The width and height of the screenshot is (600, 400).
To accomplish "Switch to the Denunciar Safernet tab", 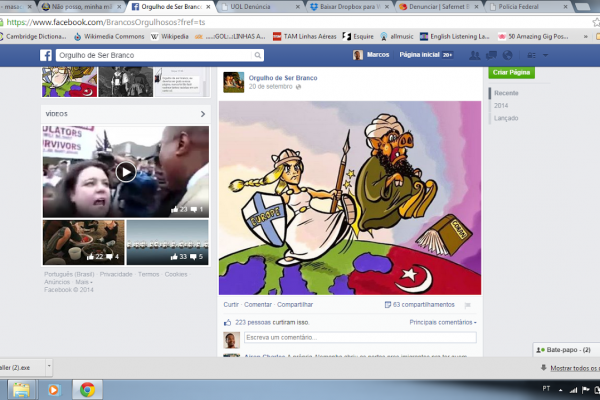I will (439, 7).
